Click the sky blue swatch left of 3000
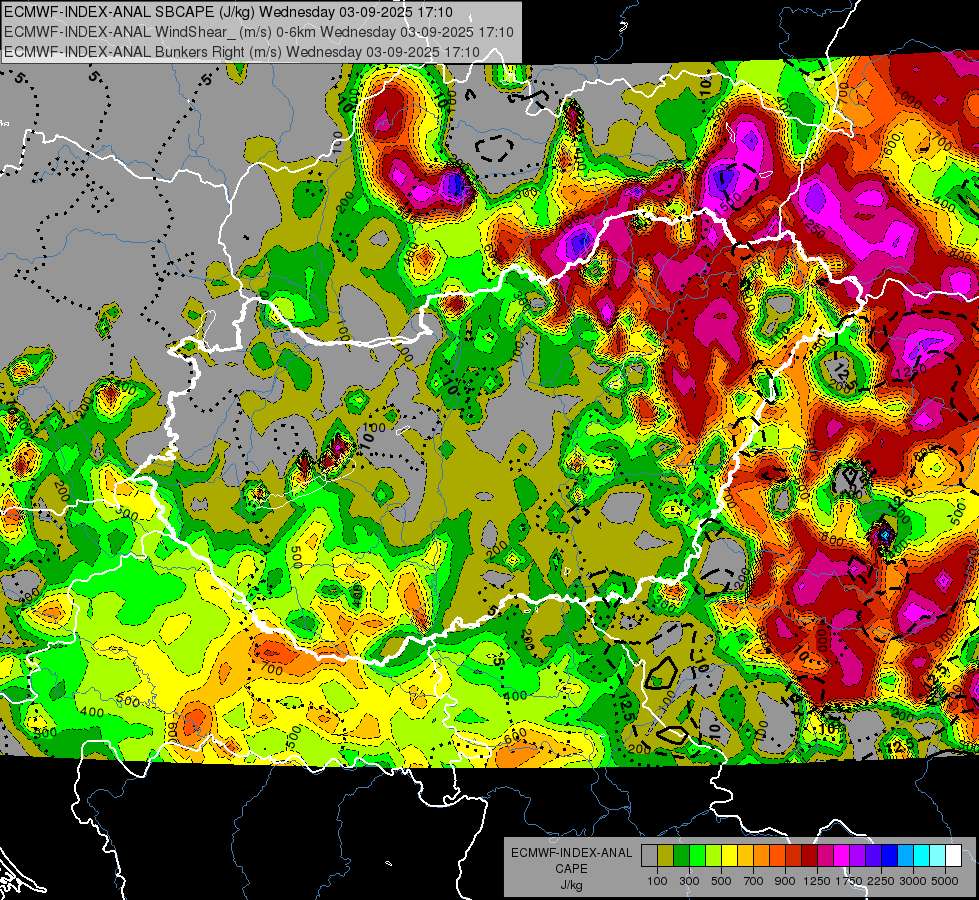This screenshot has height=900, width=979. point(906,856)
